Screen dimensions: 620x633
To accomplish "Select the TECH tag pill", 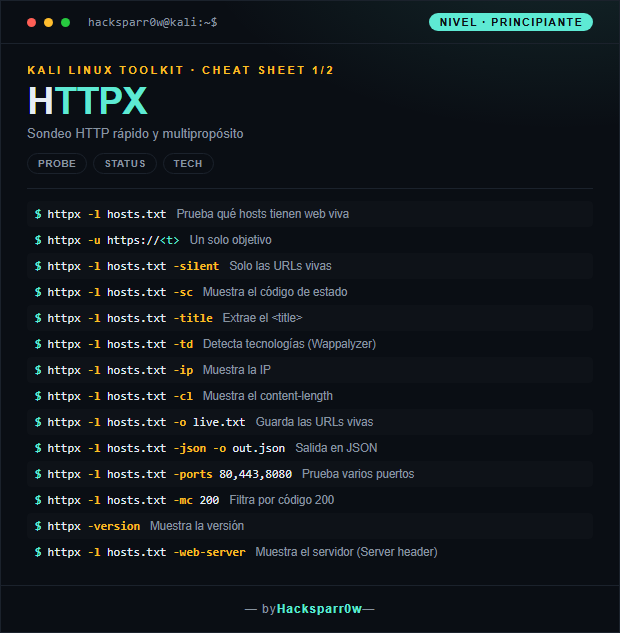I will (x=188, y=163).
